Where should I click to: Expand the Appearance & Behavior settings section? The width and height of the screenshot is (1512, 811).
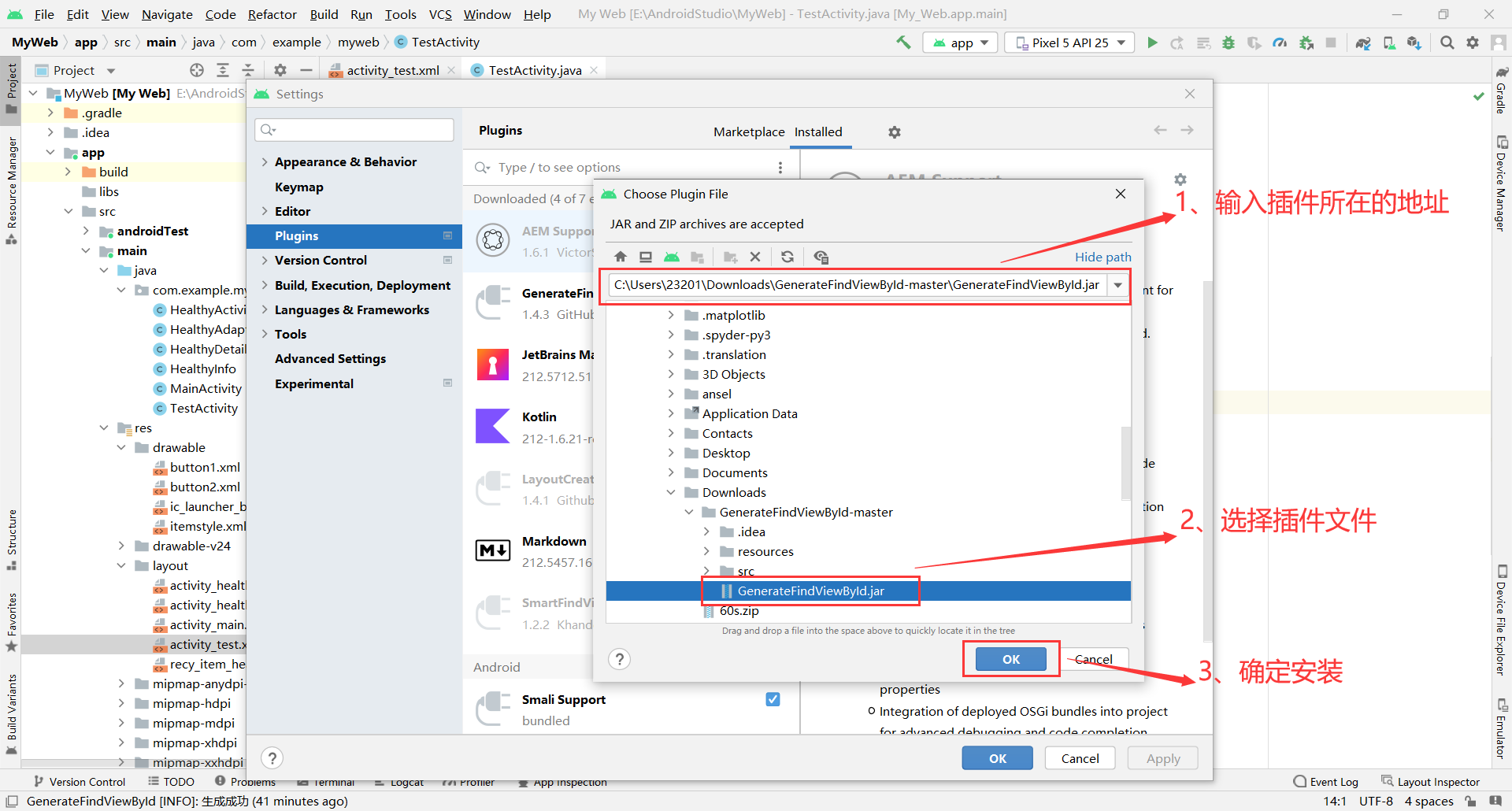point(265,161)
